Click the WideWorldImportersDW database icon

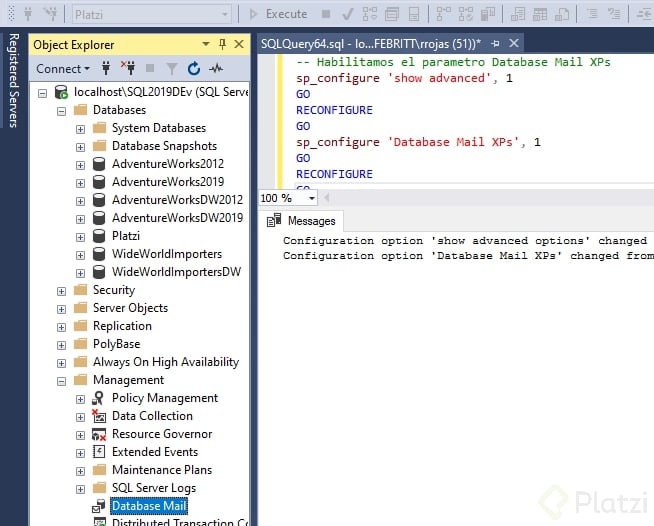99,272
